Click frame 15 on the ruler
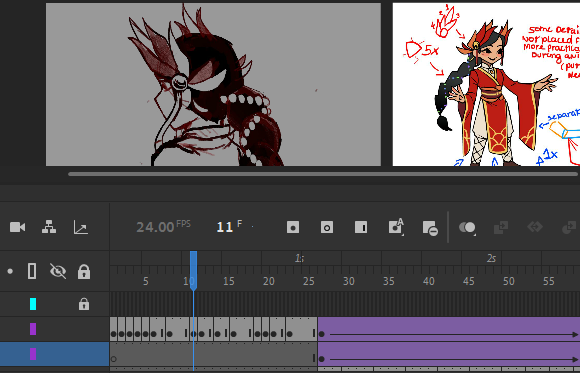 pos(229,281)
